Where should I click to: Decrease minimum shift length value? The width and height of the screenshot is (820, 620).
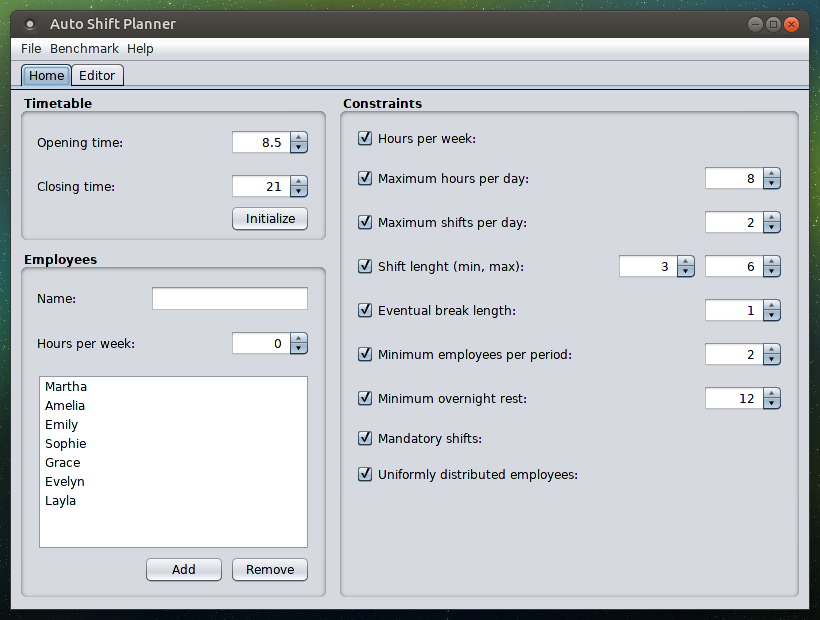686,271
